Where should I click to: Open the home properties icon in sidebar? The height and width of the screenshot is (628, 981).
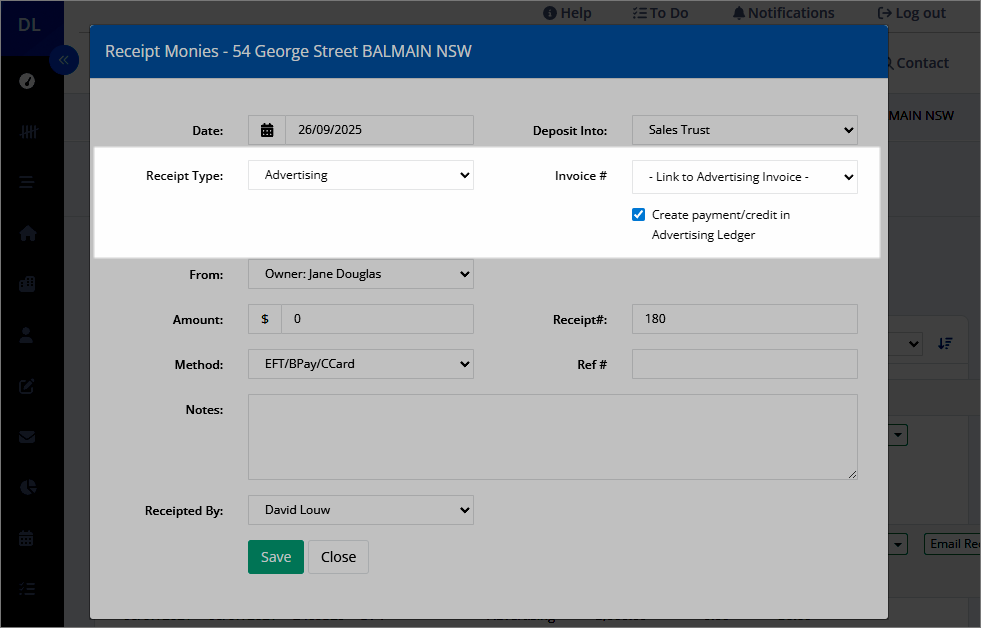click(x=28, y=233)
